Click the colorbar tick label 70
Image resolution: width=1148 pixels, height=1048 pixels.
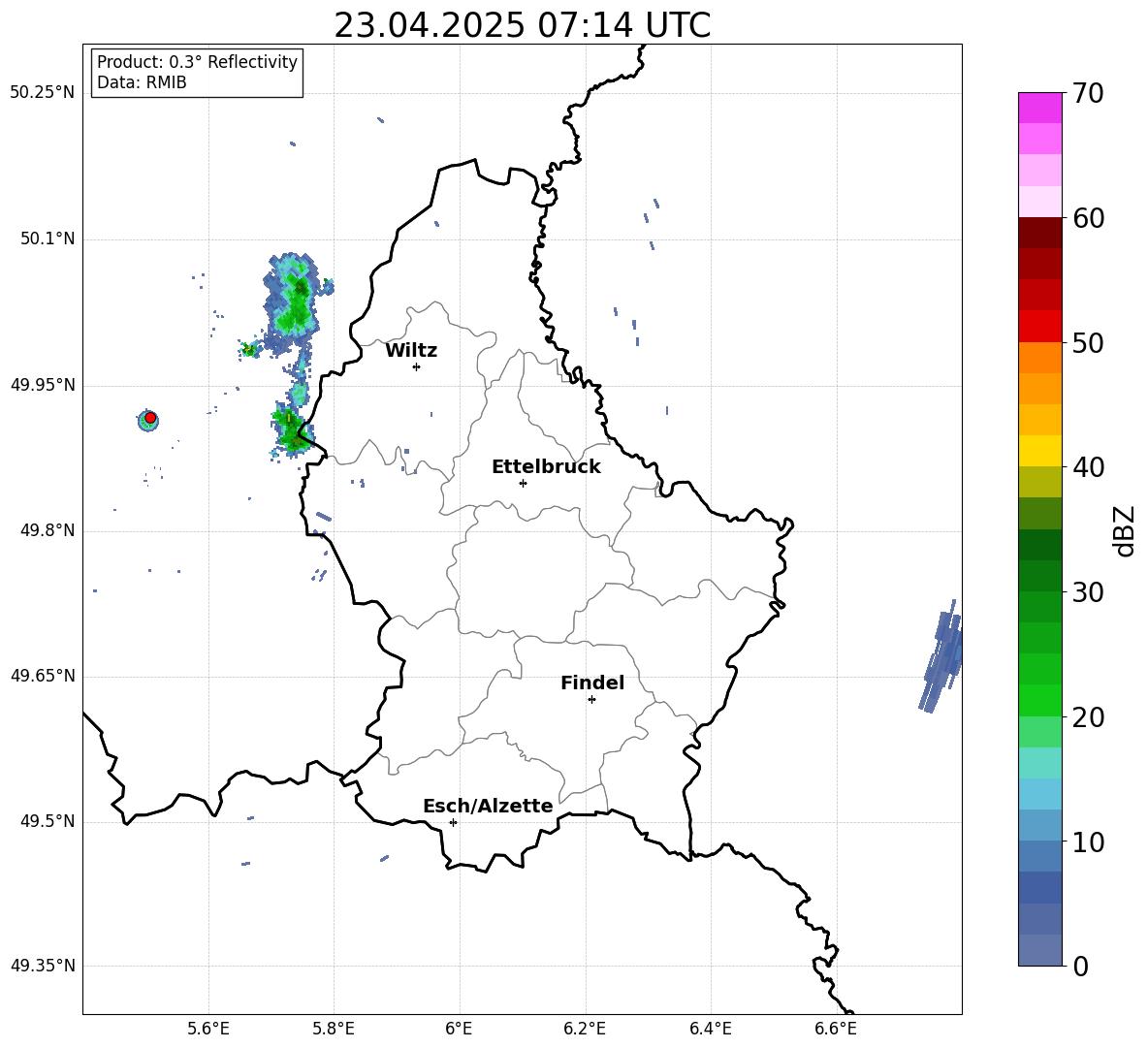tap(1087, 94)
